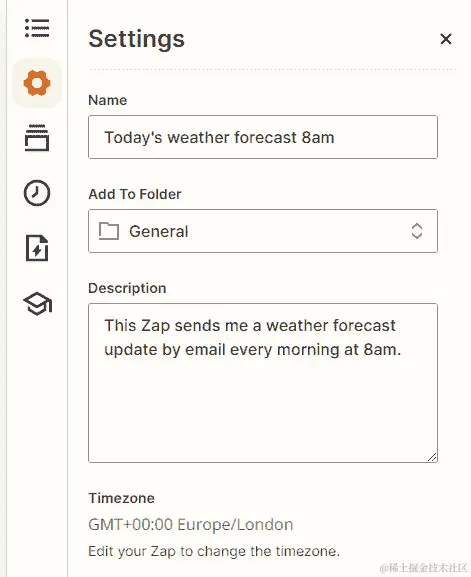The height and width of the screenshot is (577, 471).
Task: Click the Settings panel heading
Action: pyautogui.click(x=137, y=39)
